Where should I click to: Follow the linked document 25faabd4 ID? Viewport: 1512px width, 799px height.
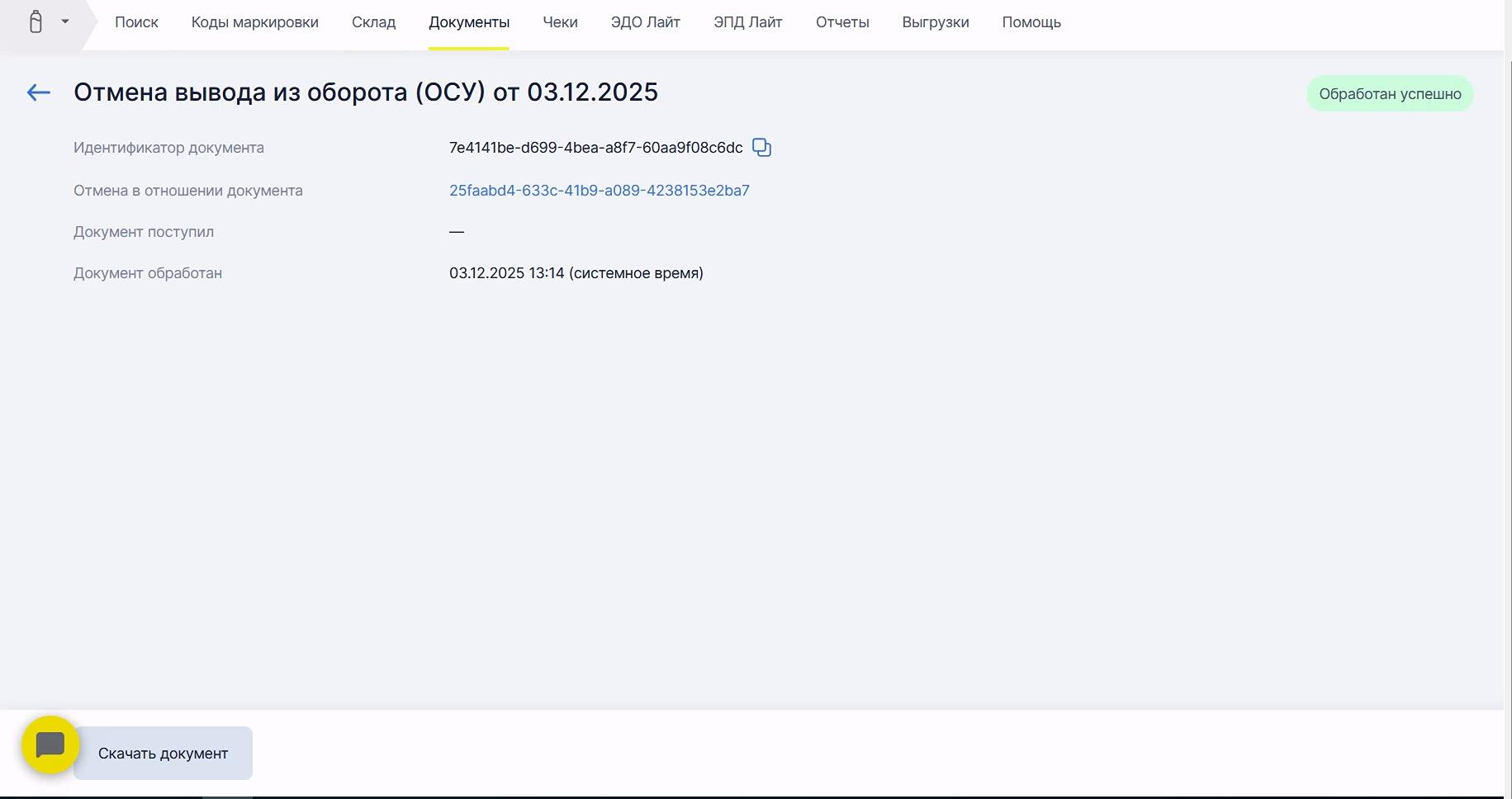(x=599, y=191)
